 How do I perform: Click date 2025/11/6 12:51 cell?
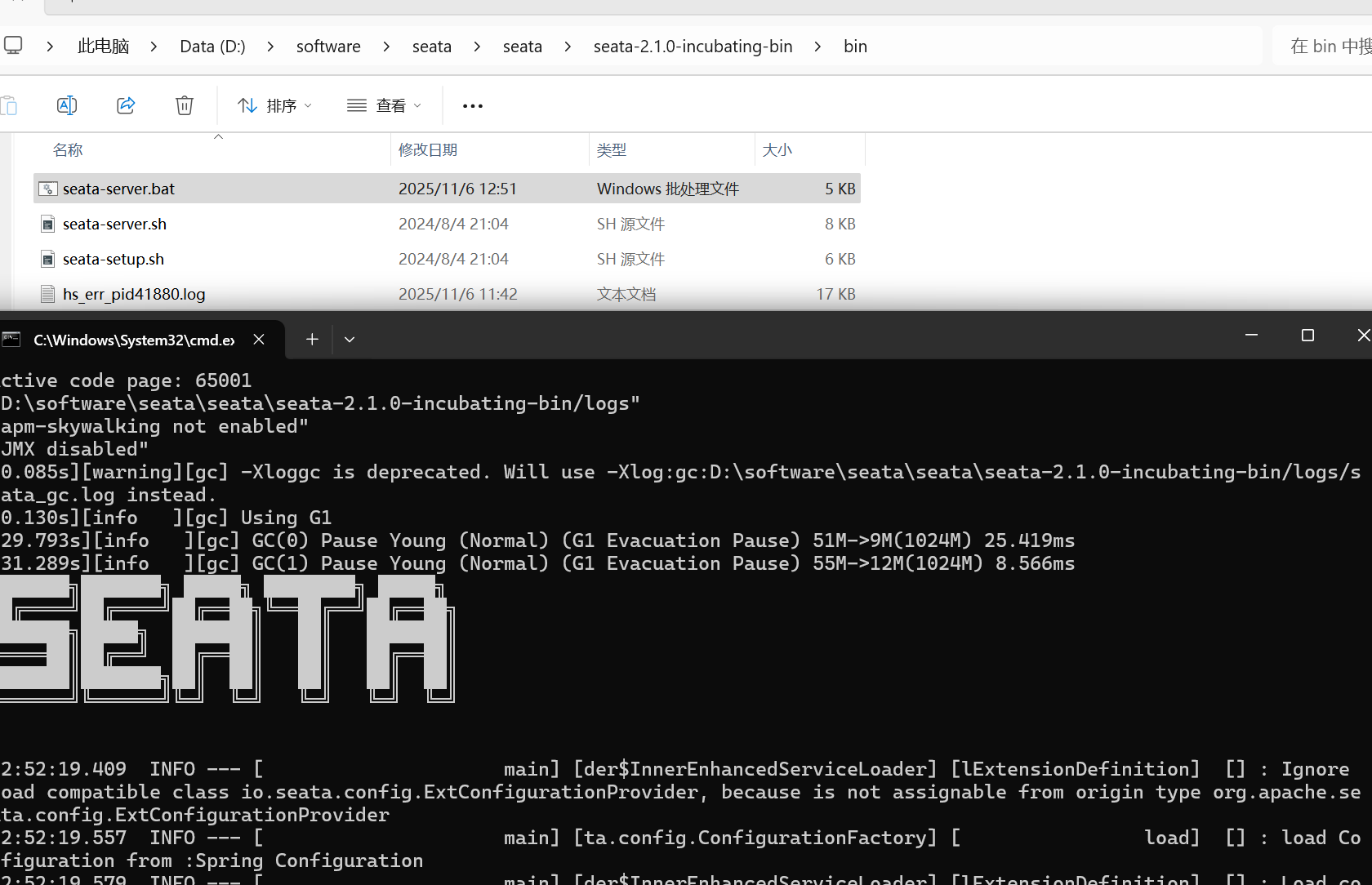pyautogui.click(x=457, y=189)
